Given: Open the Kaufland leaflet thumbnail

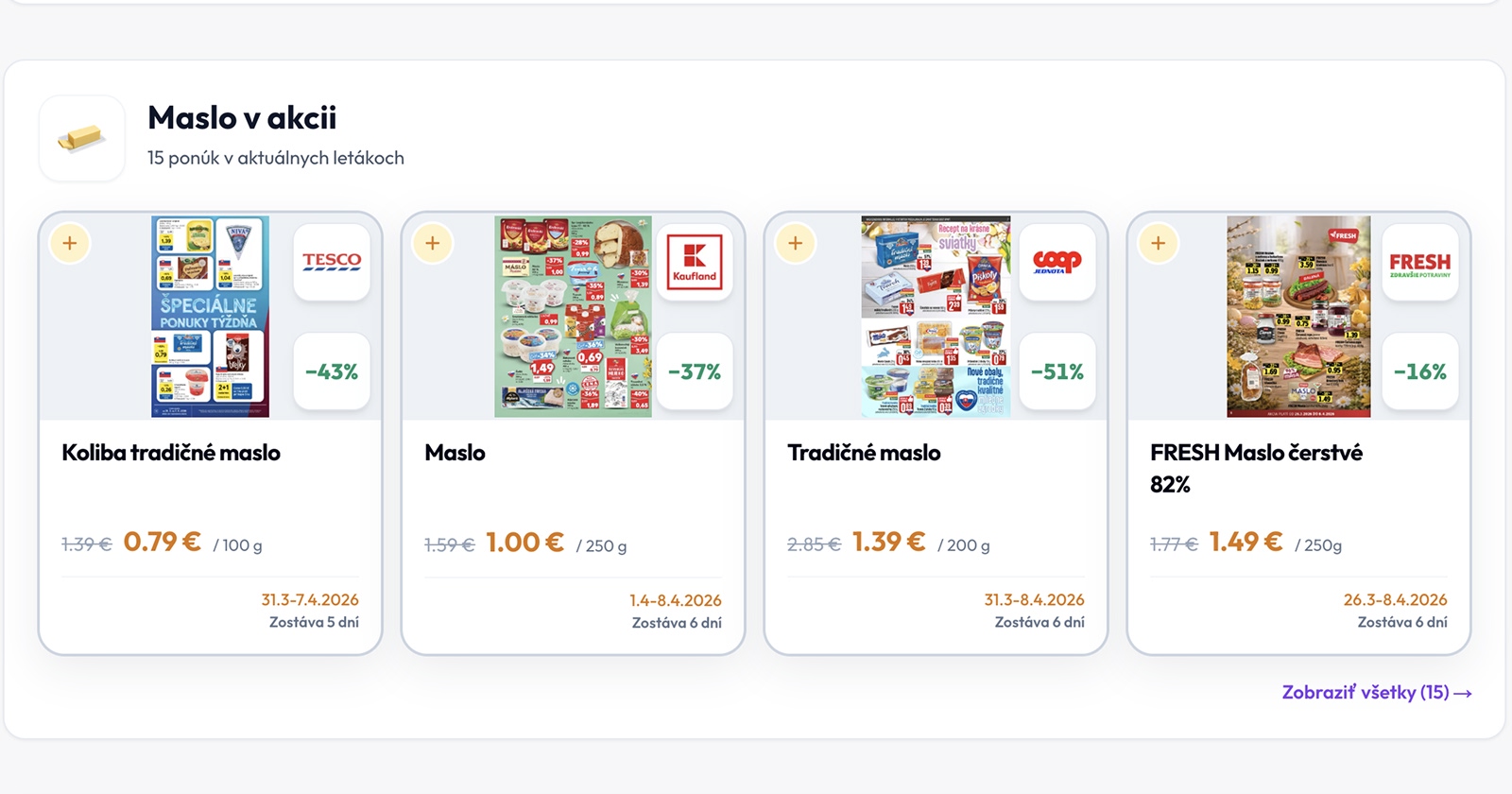Looking at the screenshot, I should [573, 317].
